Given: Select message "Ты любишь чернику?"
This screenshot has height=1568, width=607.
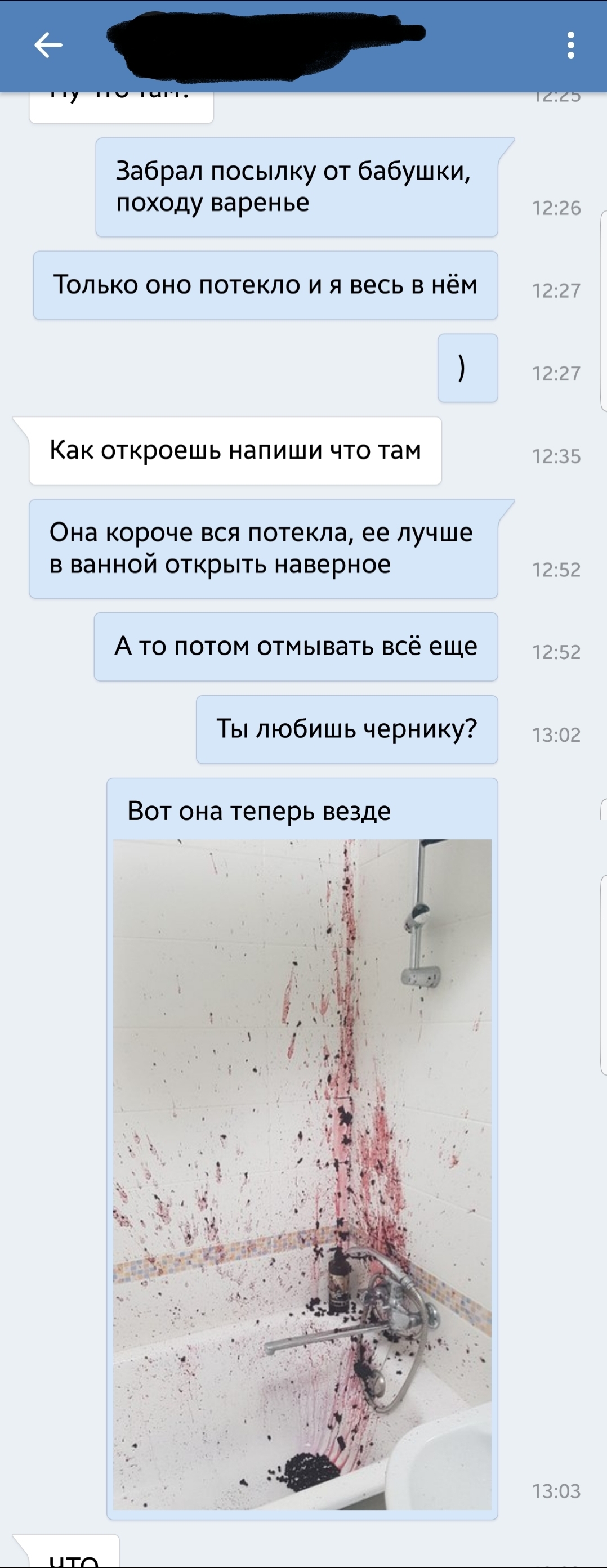Looking at the screenshot, I should tap(347, 729).
